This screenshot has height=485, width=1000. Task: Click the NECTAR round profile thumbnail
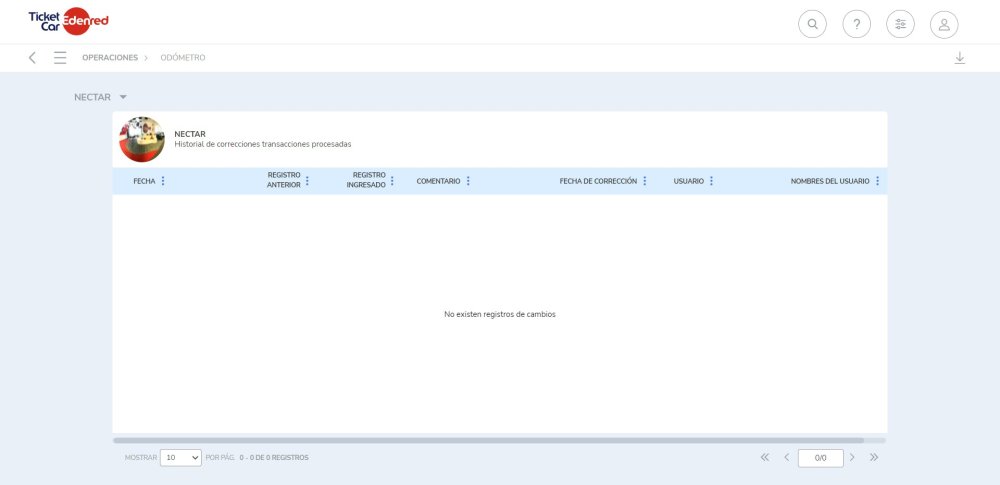pos(142,139)
